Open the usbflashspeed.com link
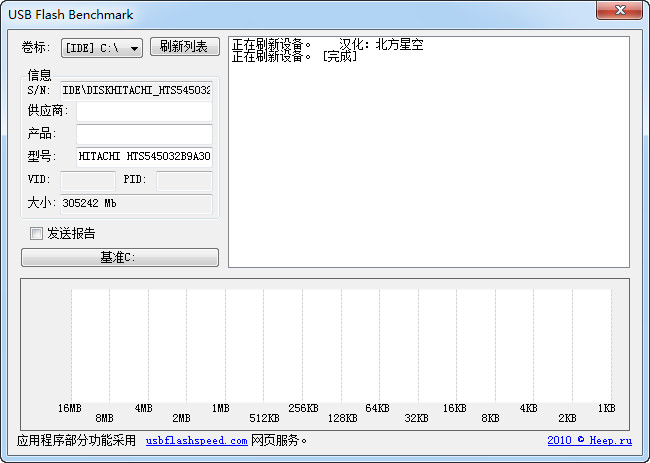The image size is (650, 463). click(x=196, y=441)
